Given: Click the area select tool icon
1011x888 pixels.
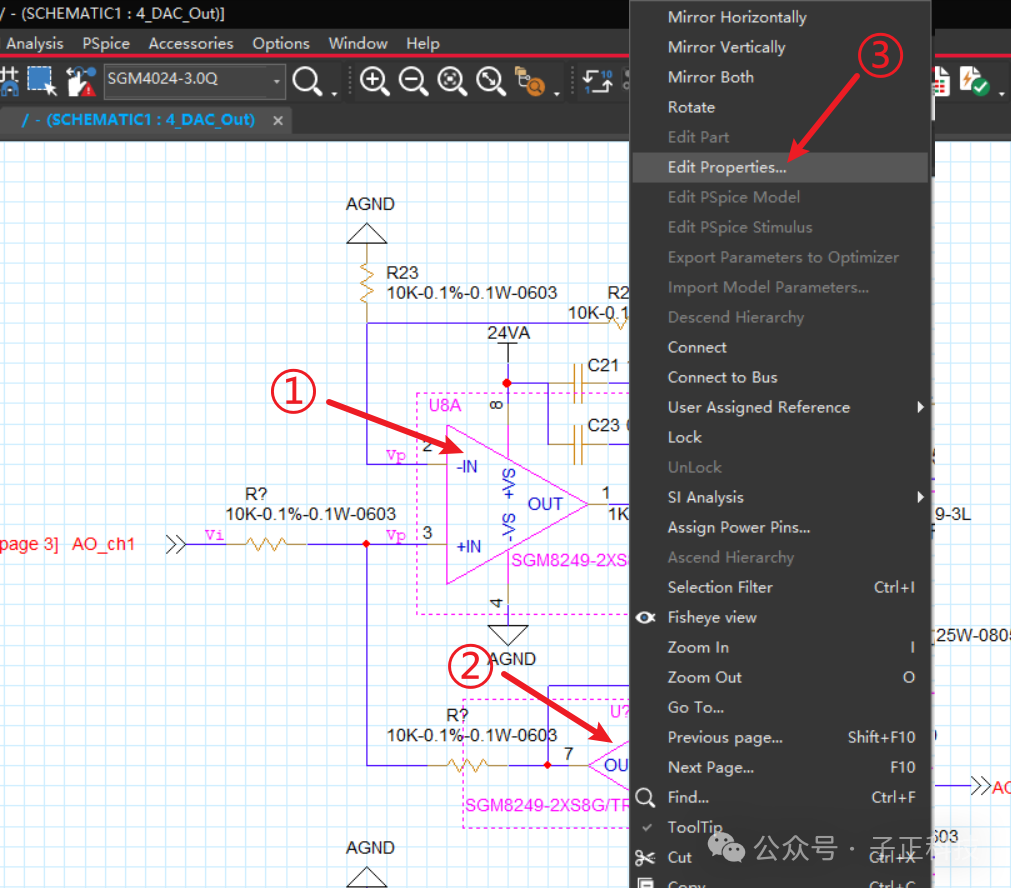Looking at the screenshot, I should pyautogui.click(x=43, y=81).
